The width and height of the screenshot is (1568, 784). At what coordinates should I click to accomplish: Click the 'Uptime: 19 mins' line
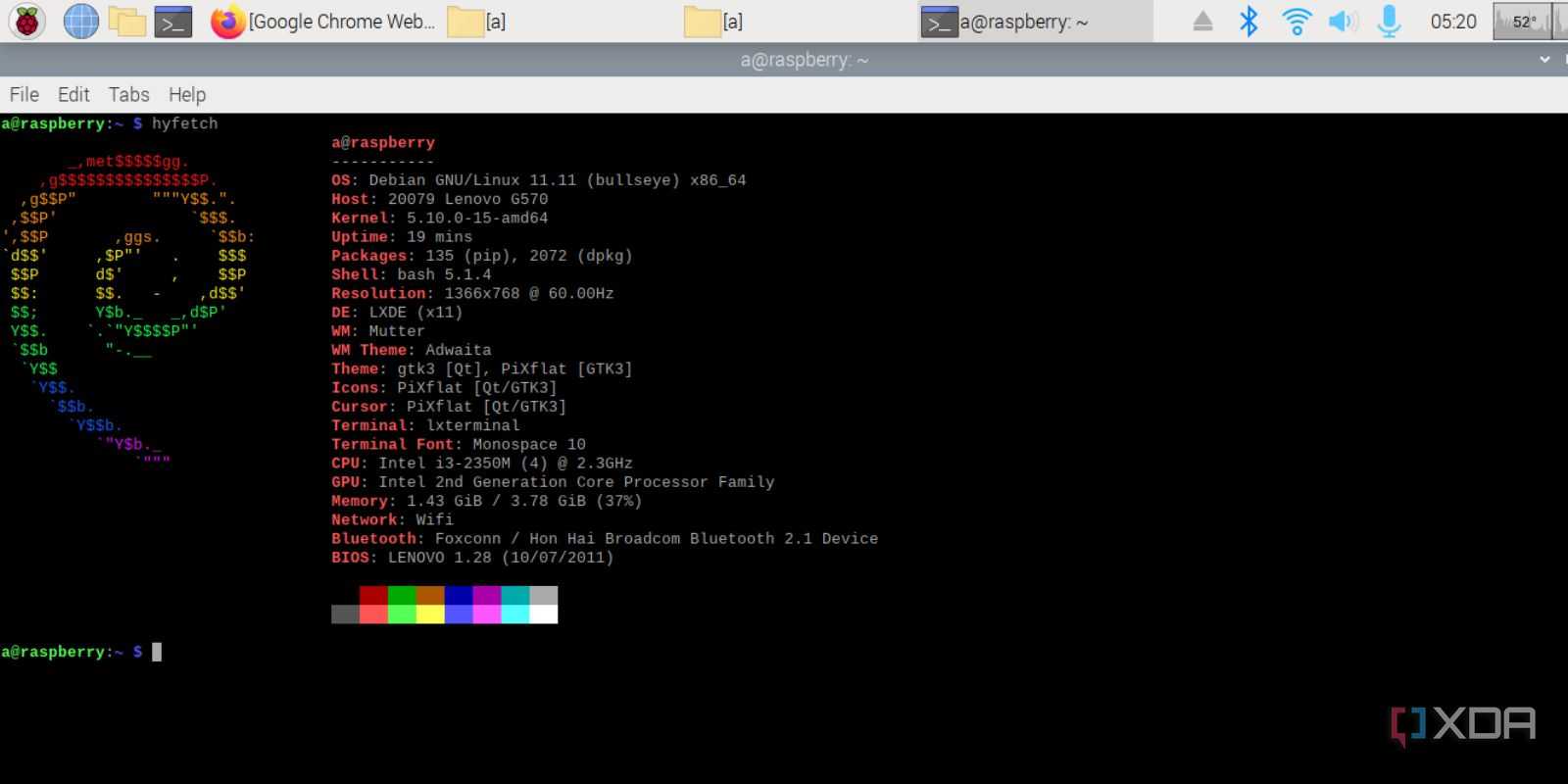tap(402, 236)
